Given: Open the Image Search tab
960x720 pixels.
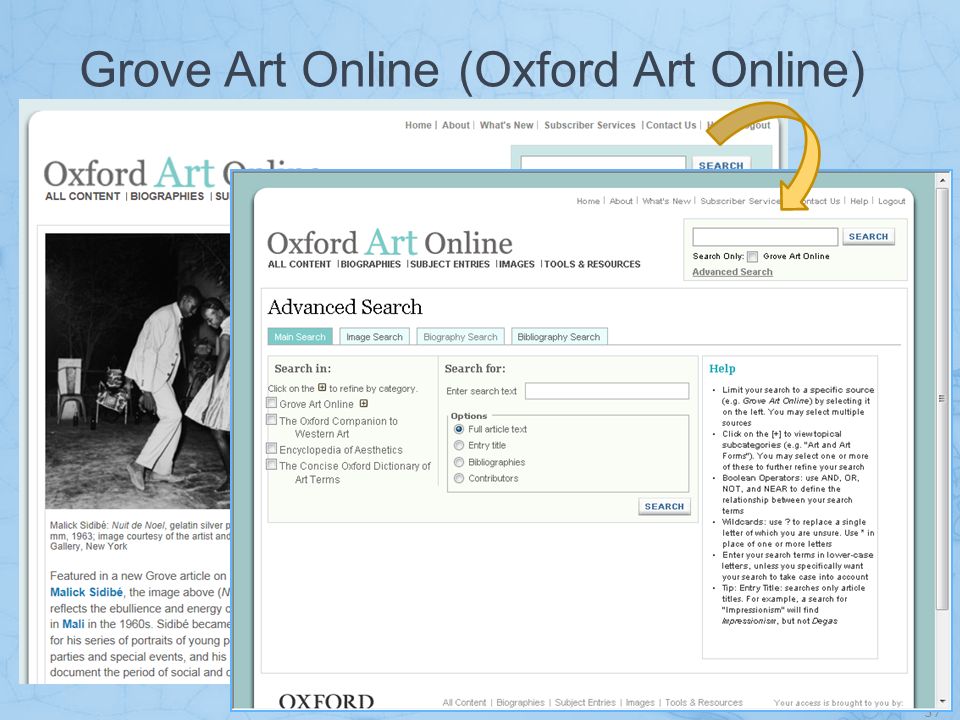Looking at the screenshot, I should pyautogui.click(x=374, y=337).
